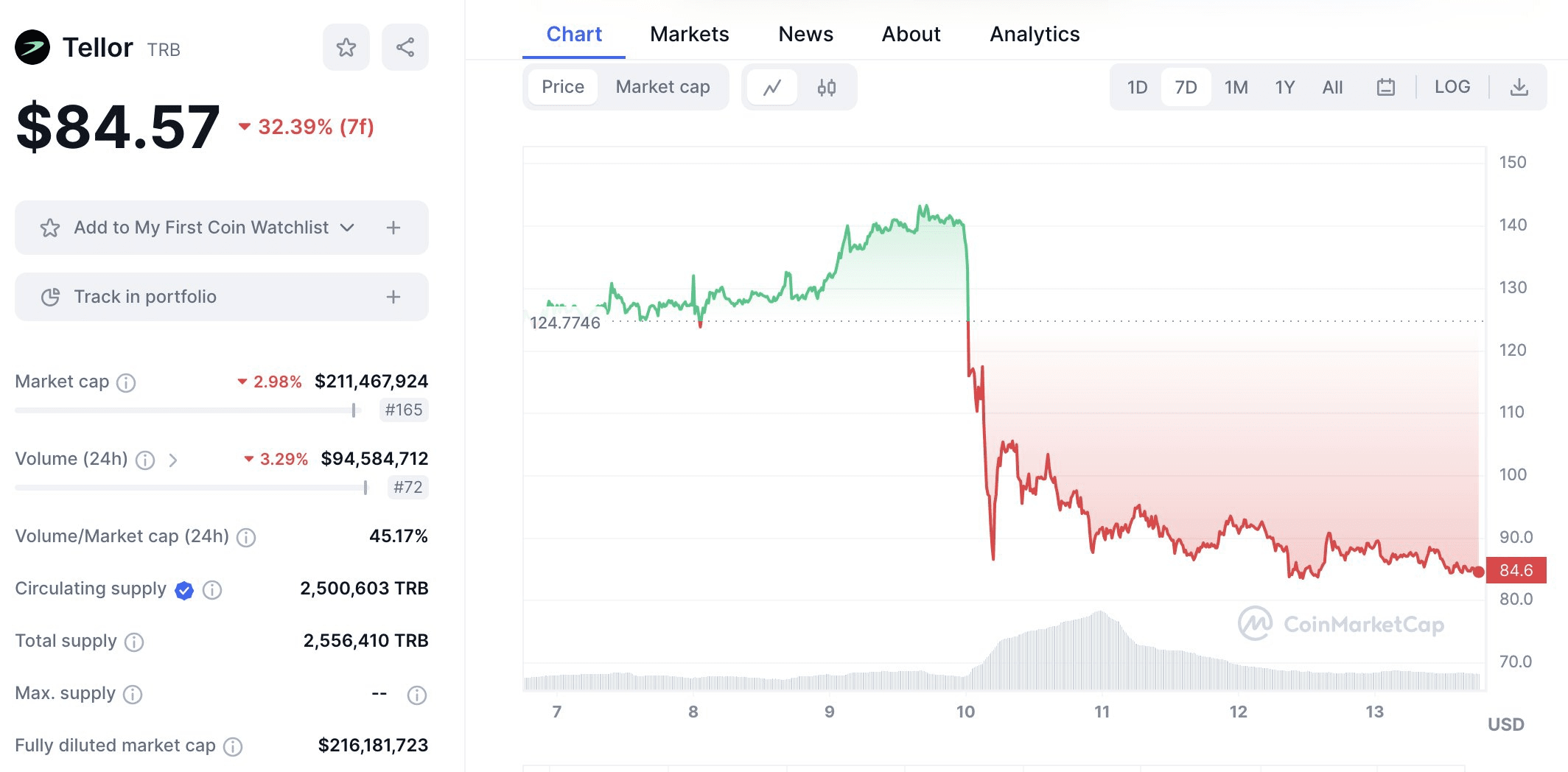Select the Price chart toggle
The width and height of the screenshot is (1568, 772).
pos(562,87)
